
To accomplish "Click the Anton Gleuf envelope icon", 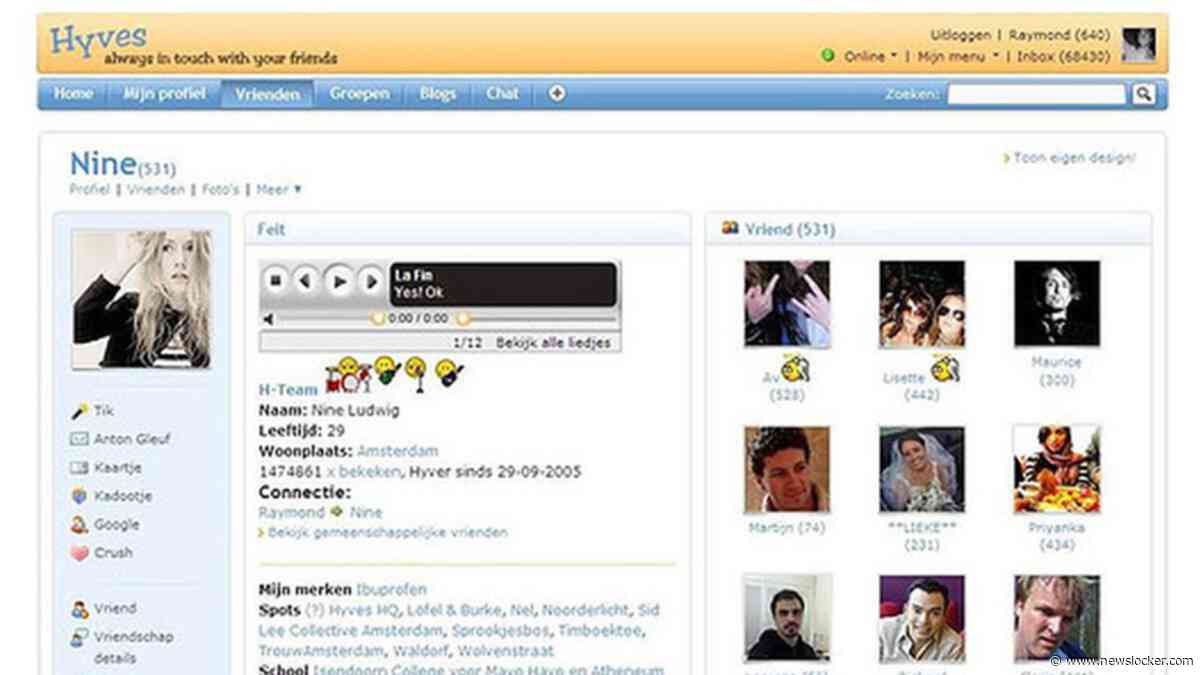I will coord(80,439).
